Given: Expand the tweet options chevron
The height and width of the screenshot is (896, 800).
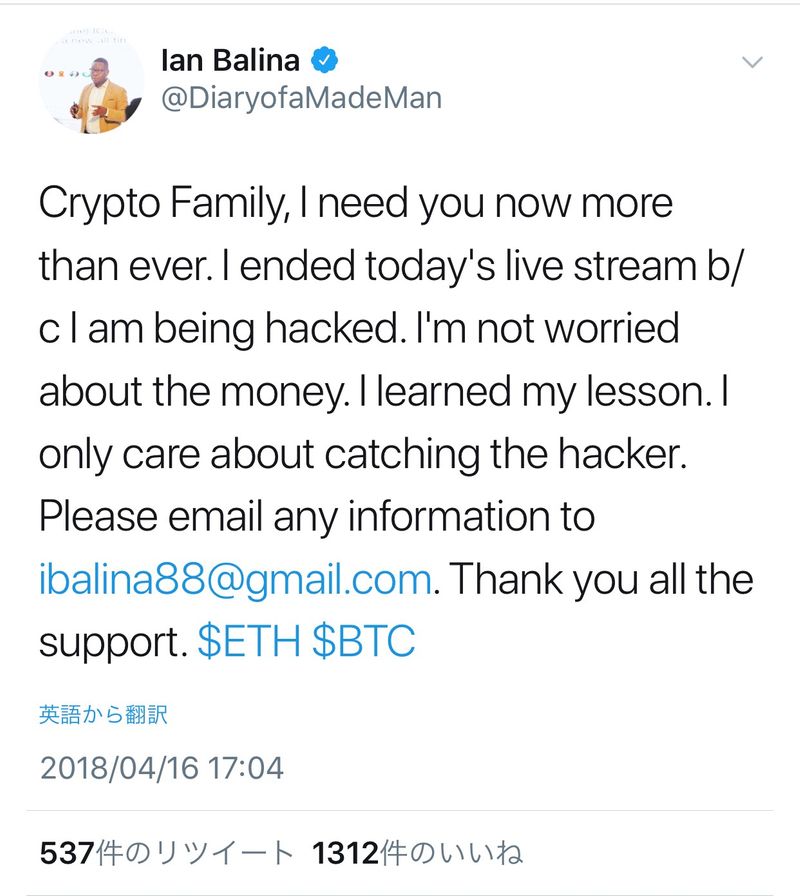Looking at the screenshot, I should [x=751, y=63].
